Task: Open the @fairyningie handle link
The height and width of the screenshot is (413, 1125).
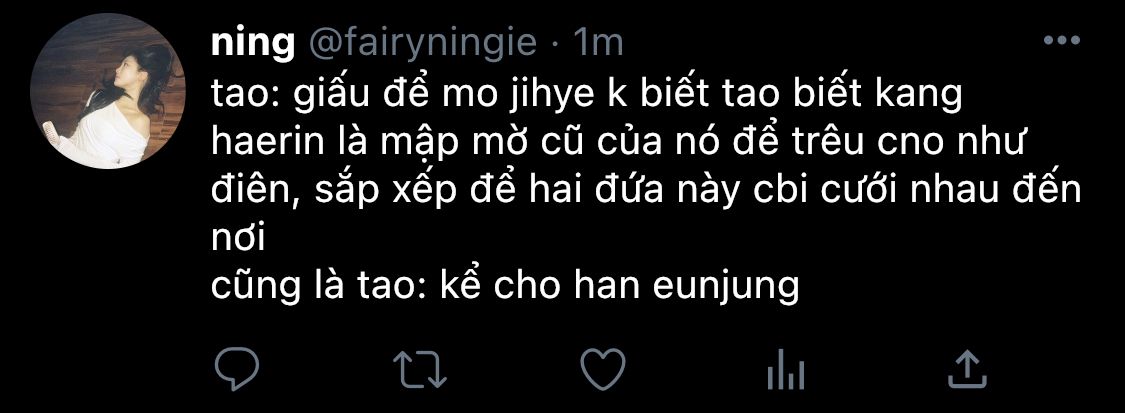Action: tap(423, 44)
